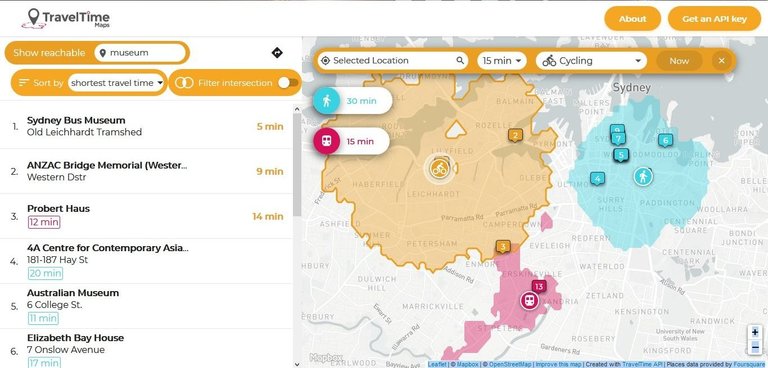Click the directions arrow diamond icon
The image size is (768, 368).
click(277, 52)
